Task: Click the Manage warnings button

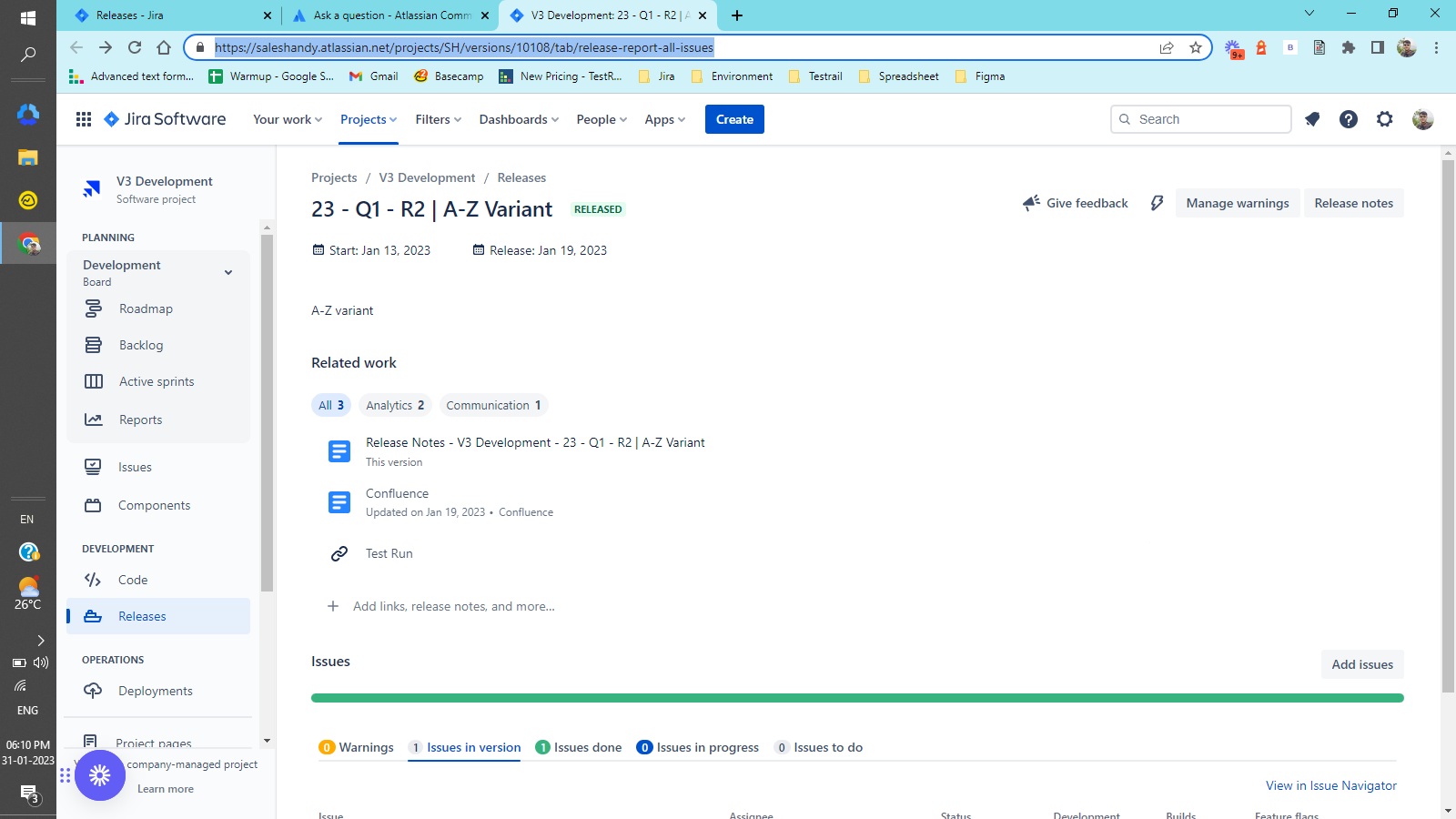Action: coord(1238,203)
